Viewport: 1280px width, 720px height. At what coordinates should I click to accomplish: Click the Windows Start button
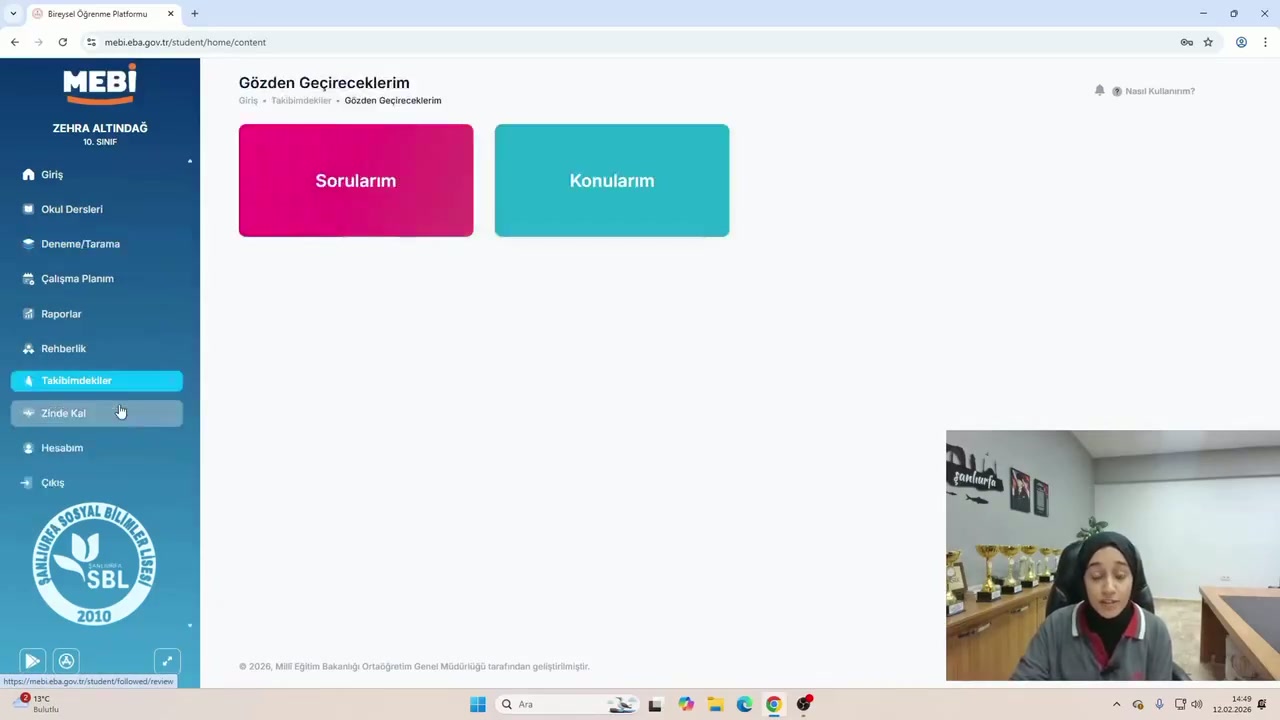(477, 704)
